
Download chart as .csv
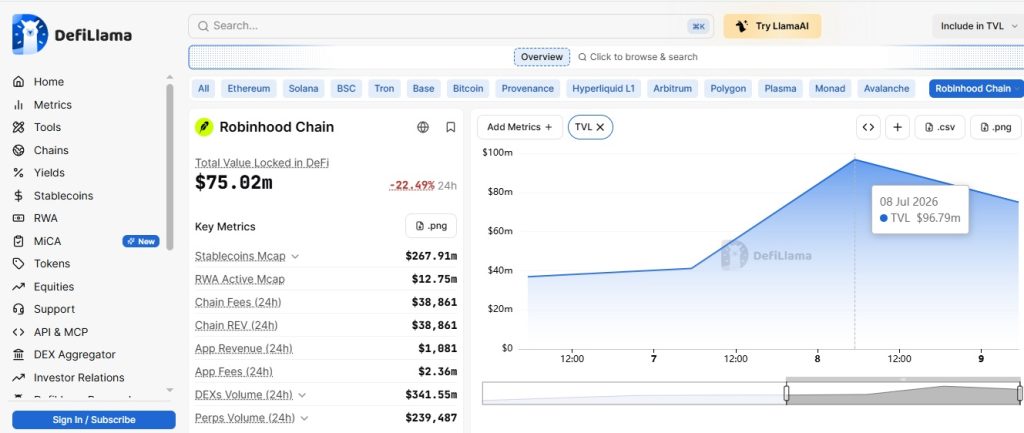(x=940, y=127)
